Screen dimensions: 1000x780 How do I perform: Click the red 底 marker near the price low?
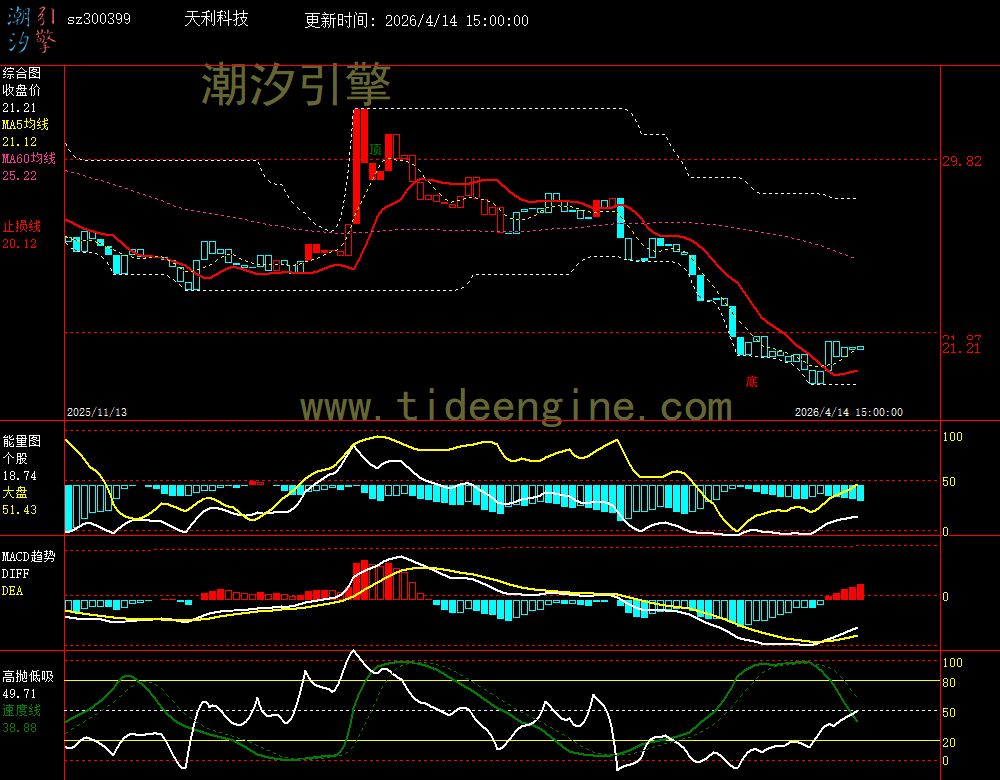tap(750, 381)
